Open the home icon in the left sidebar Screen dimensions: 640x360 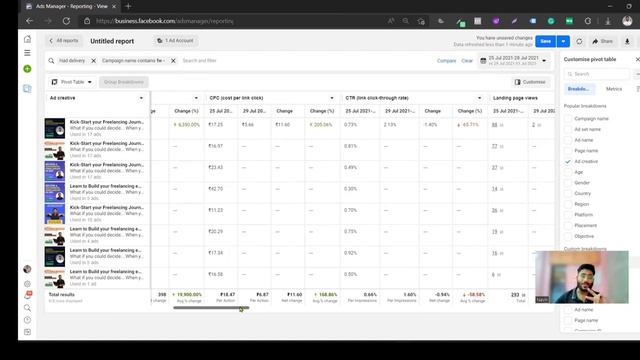tap(27, 39)
